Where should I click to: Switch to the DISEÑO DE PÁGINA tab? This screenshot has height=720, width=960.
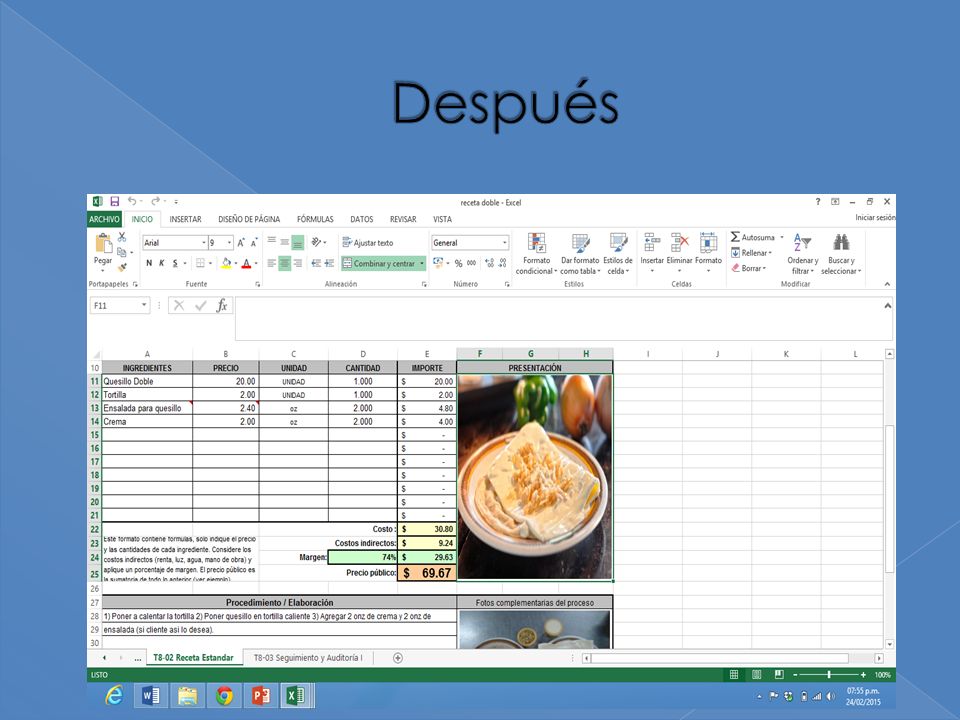(249, 219)
